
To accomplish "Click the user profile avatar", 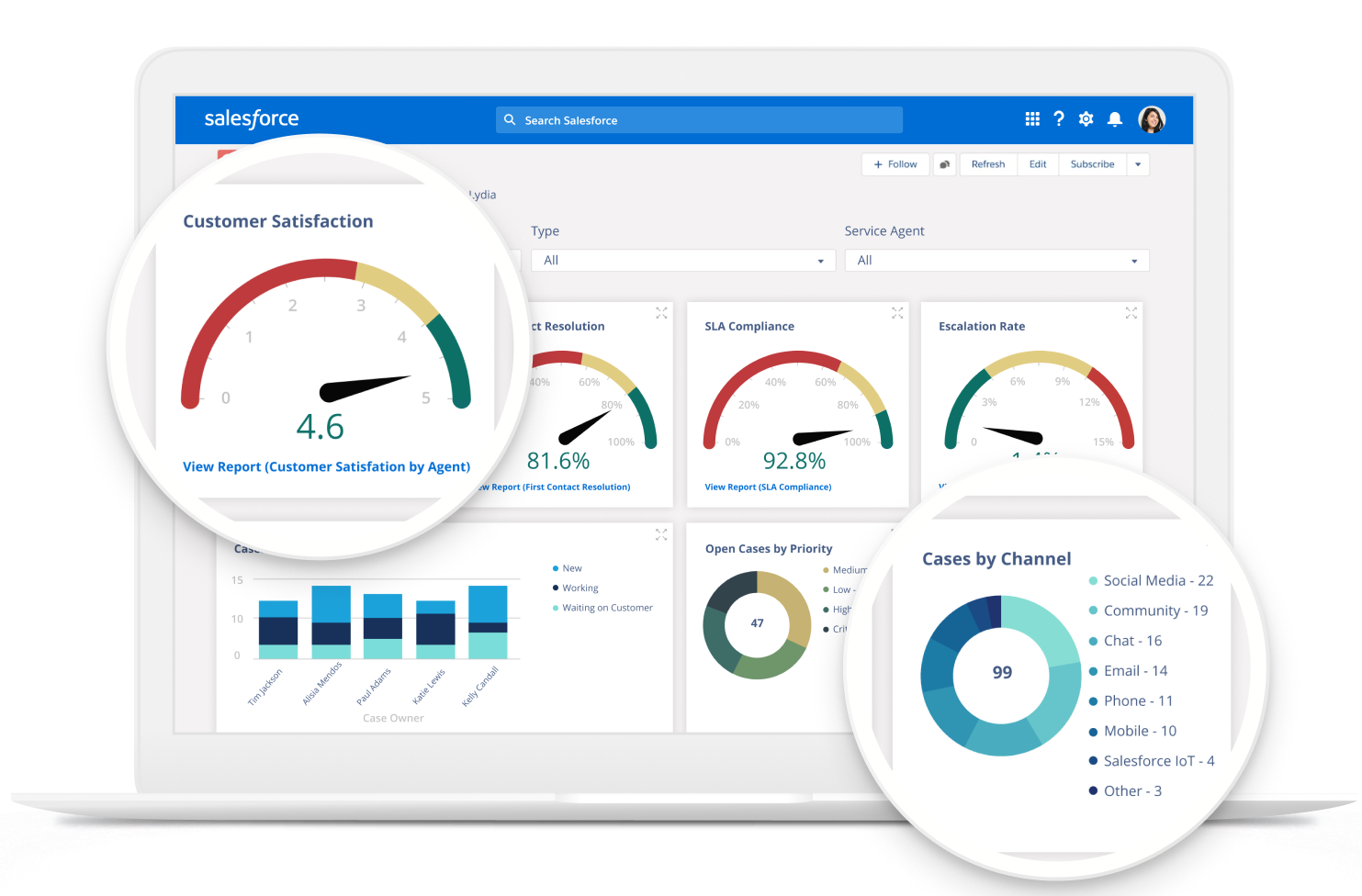I will click(1152, 119).
